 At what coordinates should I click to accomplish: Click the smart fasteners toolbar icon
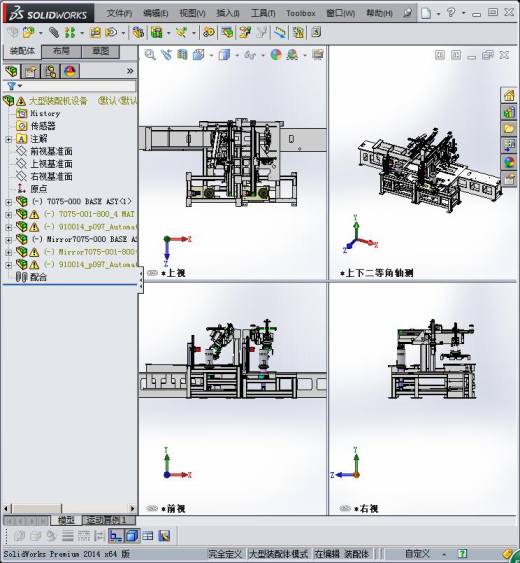(95, 33)
